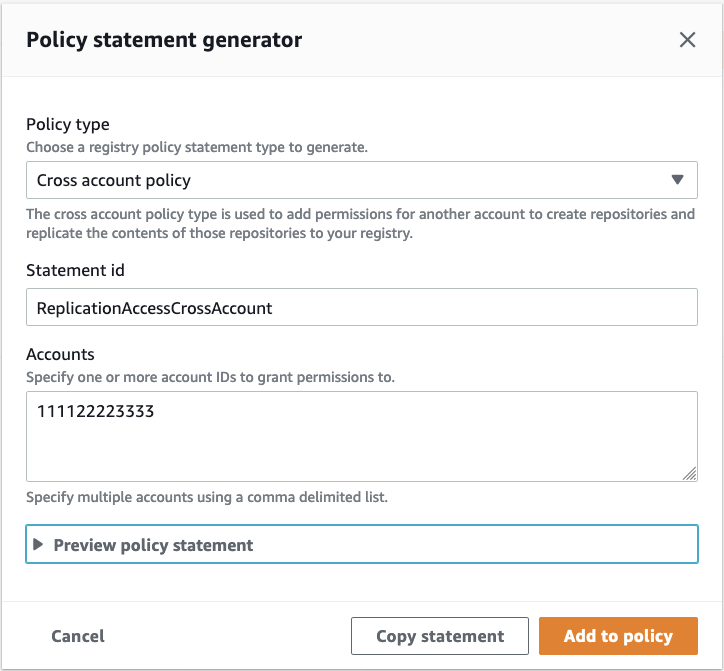724x671 pixels.
Task: Click the comma delimited list hint text
Action: (207, 496)
